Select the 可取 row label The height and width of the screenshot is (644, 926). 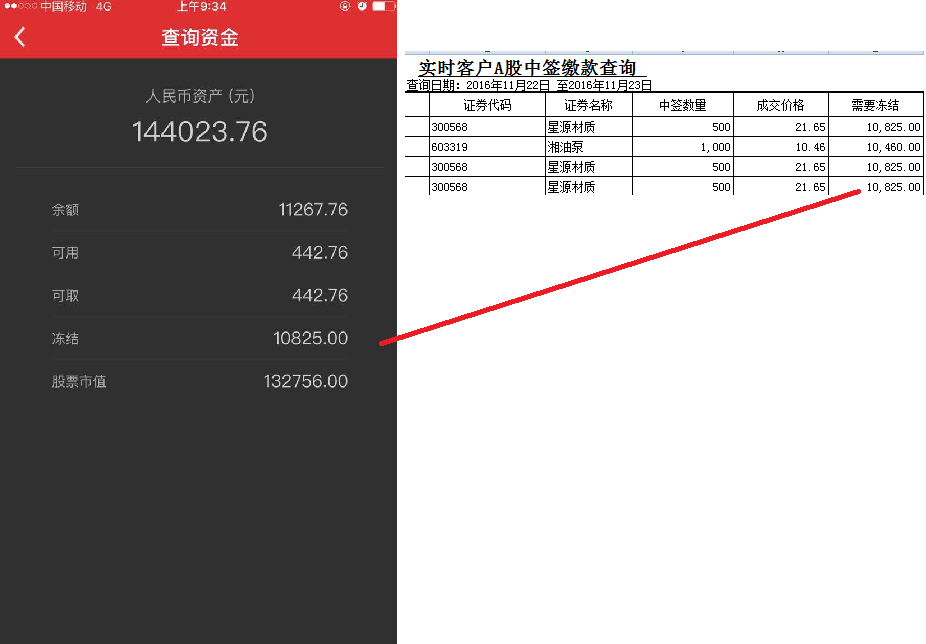(x=65, y=295)
